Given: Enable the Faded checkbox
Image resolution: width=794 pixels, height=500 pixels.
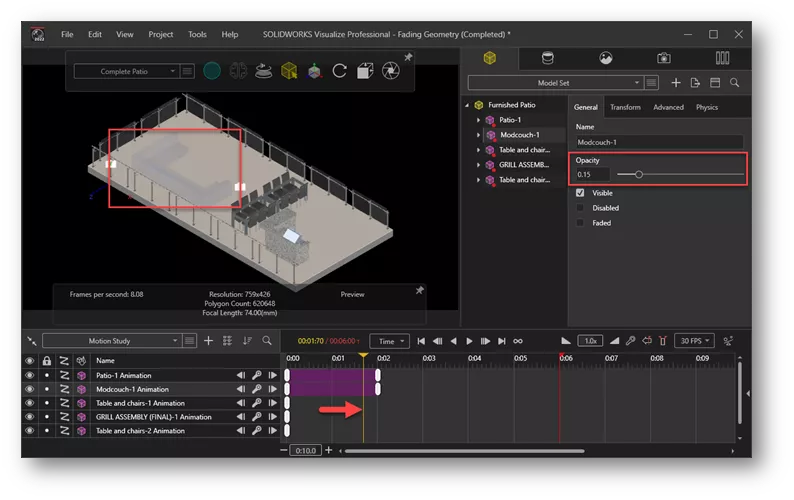Looking at the screenshot, I should click(x=580, y=223).
